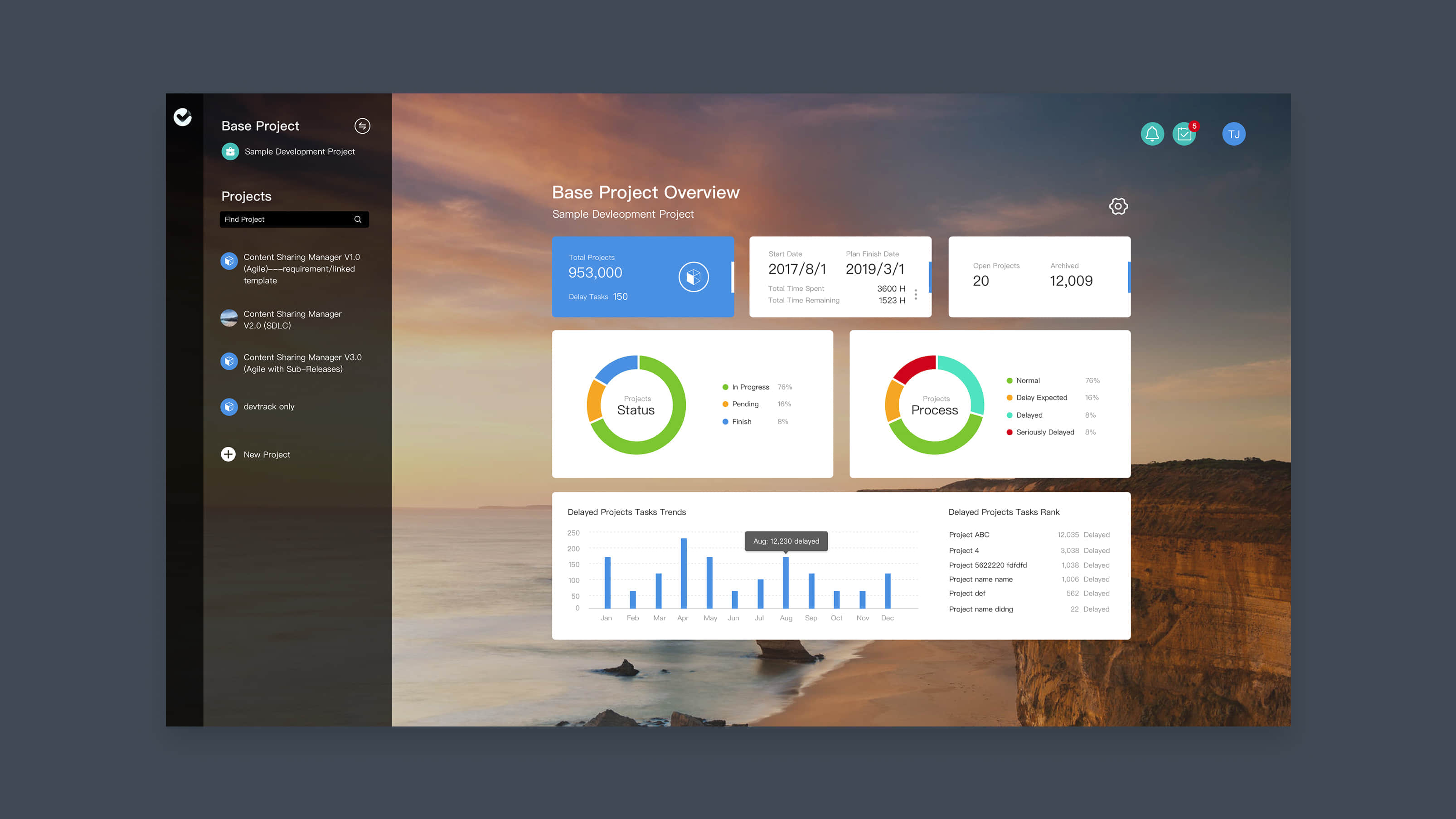Viewport: 1456px width, 819px height.
Task: Toggle Seriously Delayed legend in Process chart
Action: [1044, 432]
